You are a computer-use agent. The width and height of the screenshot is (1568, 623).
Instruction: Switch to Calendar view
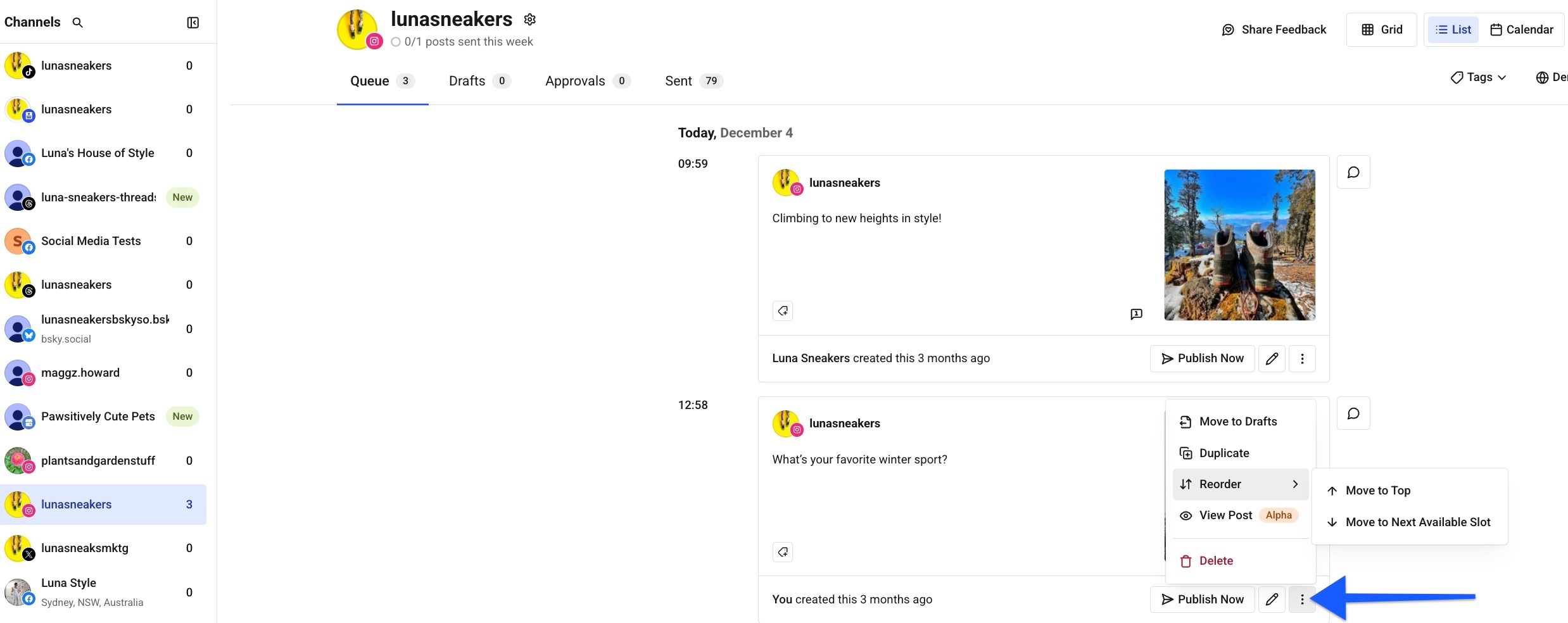1522,29
